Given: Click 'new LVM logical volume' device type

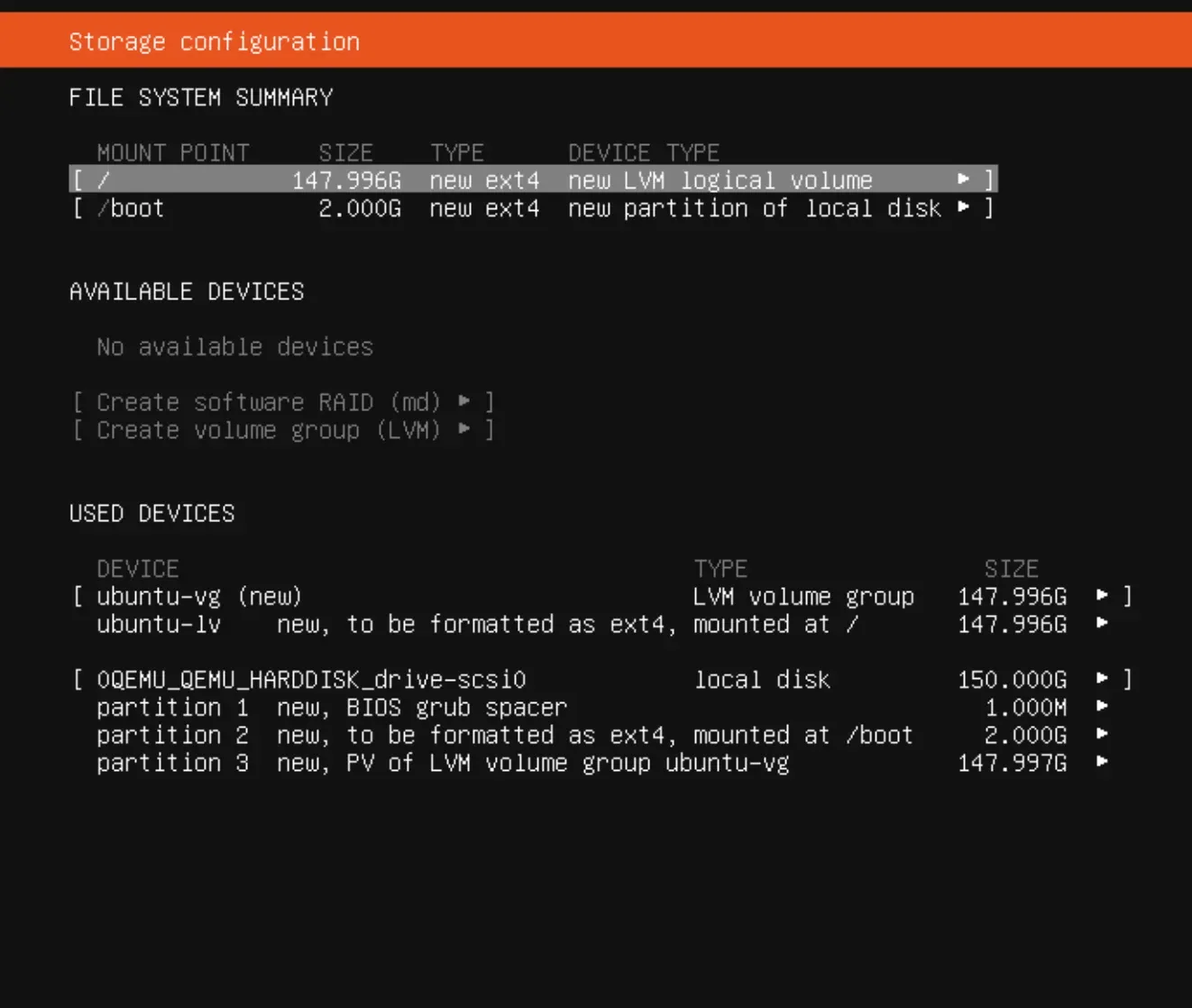Looking at the screenshot, I should pyautogui.click(x=720, y=180).
